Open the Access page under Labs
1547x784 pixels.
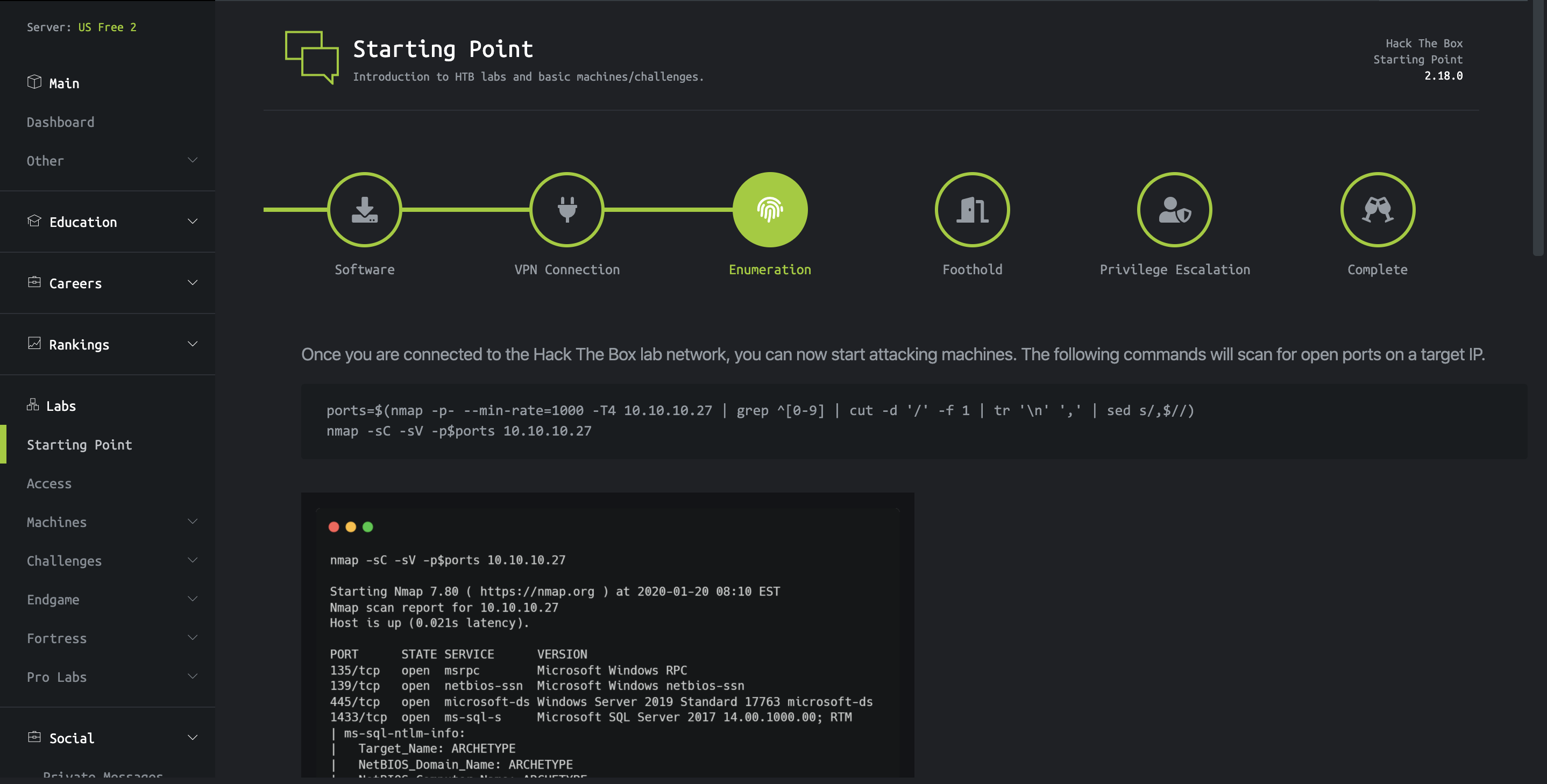[x=48, y=483]
